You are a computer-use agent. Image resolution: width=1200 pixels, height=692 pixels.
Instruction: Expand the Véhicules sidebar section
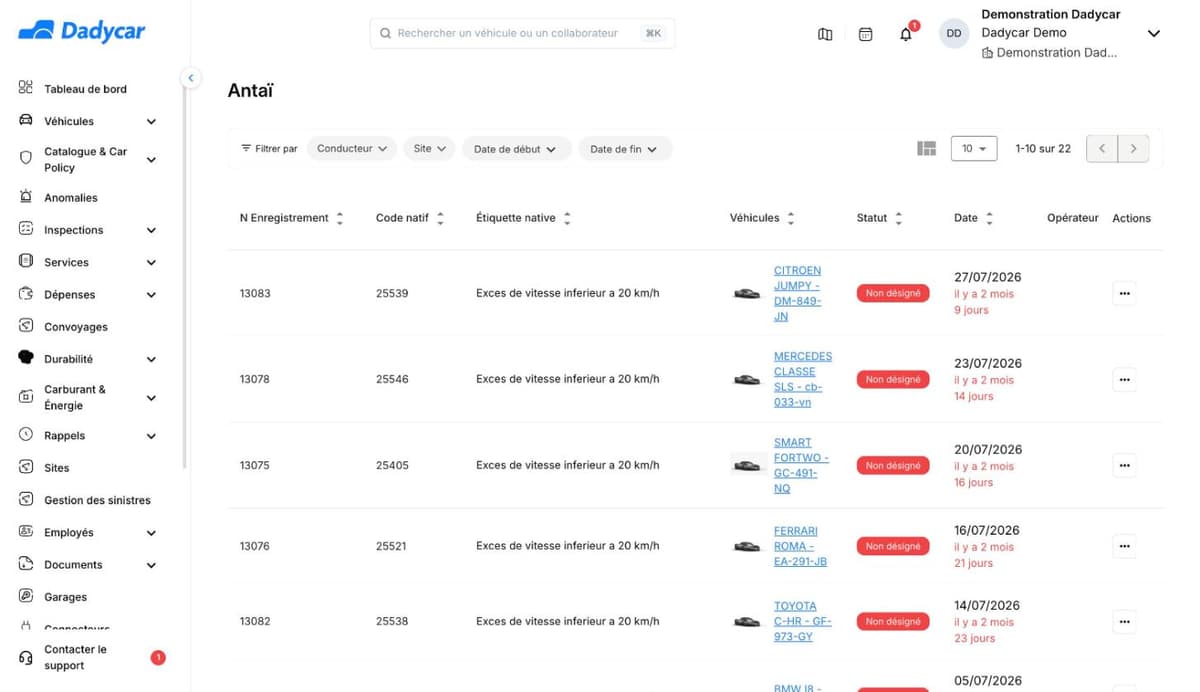pos(151,121)
